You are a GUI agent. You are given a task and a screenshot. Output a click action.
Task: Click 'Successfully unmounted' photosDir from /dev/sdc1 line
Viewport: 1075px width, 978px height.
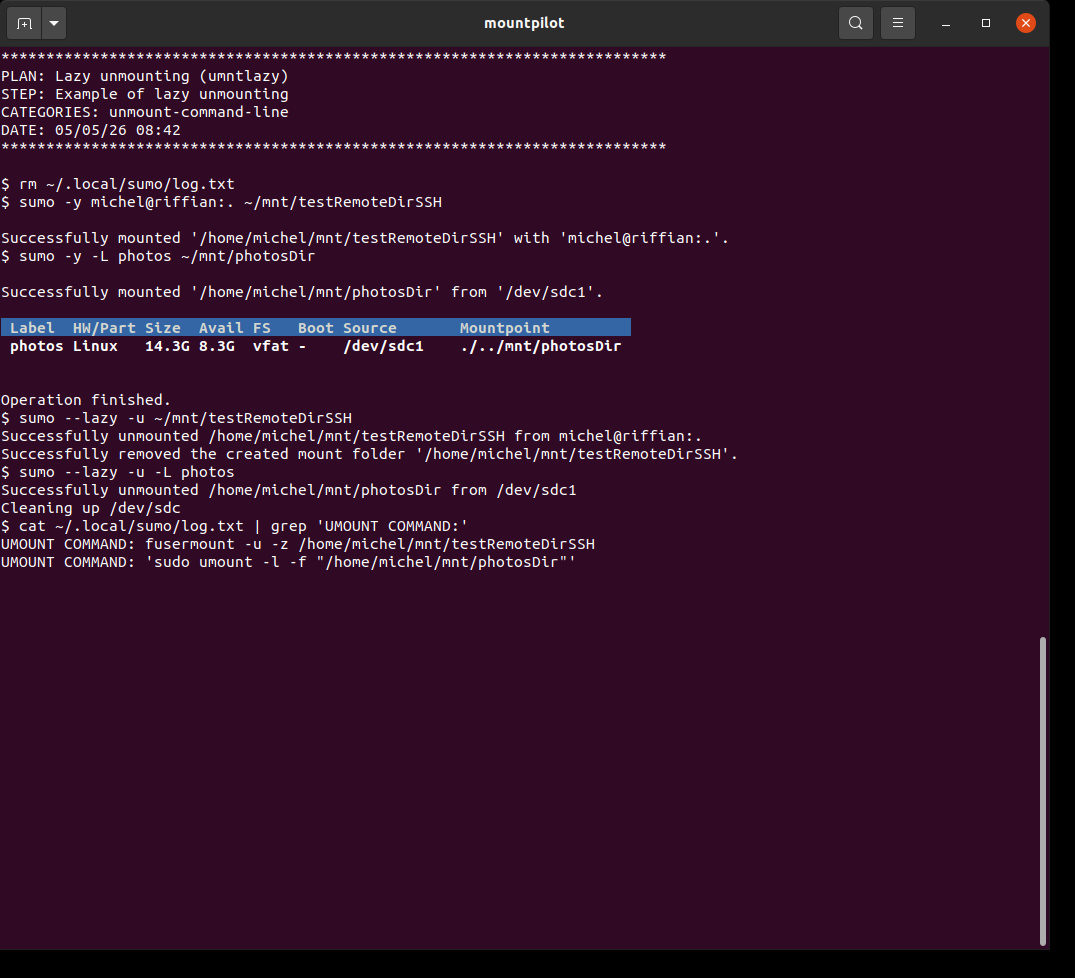click(289, 490)
